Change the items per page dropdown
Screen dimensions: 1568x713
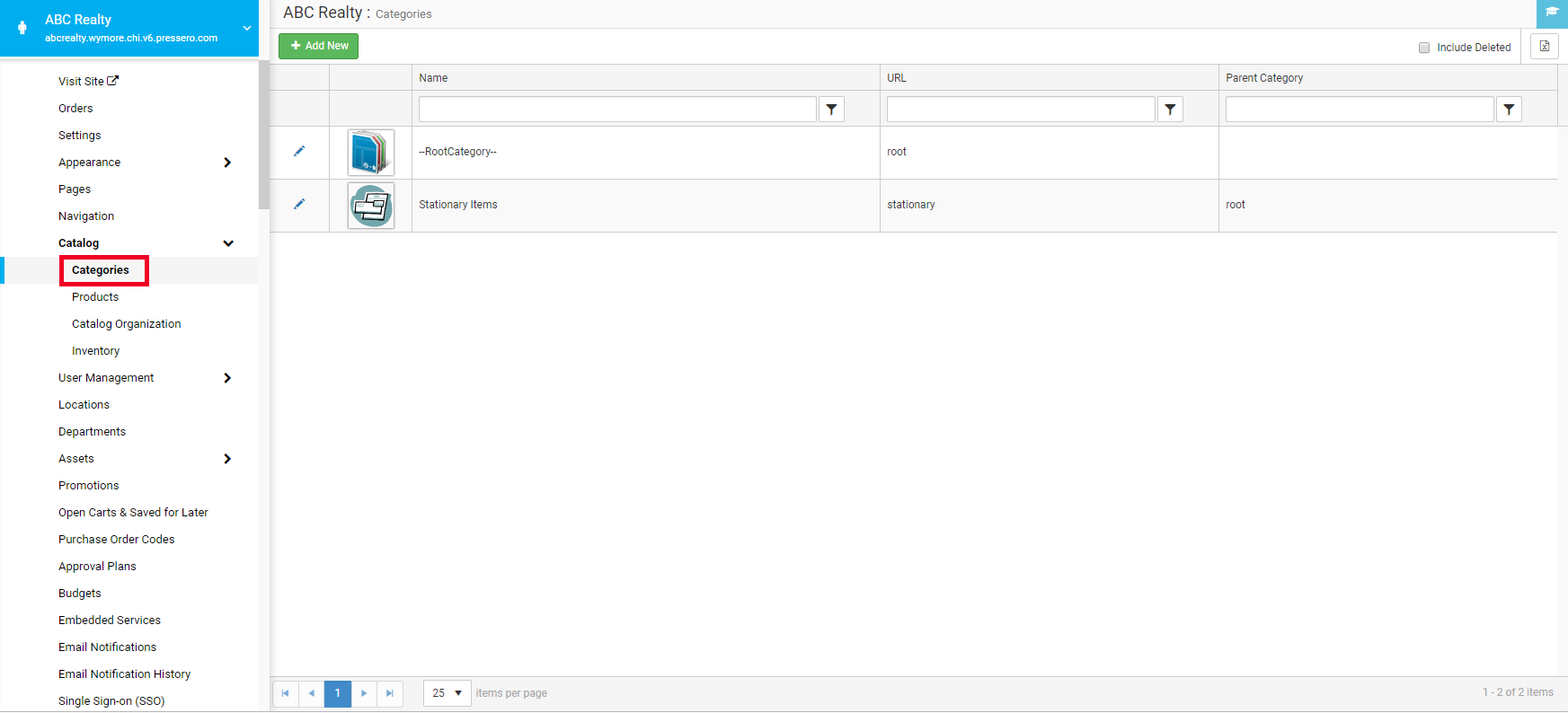(447, 693)
